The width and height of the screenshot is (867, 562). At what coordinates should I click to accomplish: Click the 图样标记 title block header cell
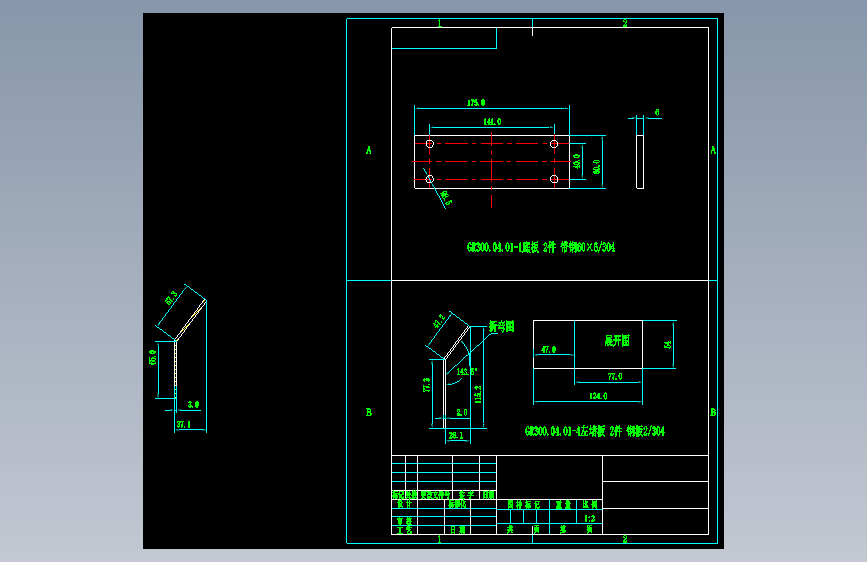pos(523,504)
